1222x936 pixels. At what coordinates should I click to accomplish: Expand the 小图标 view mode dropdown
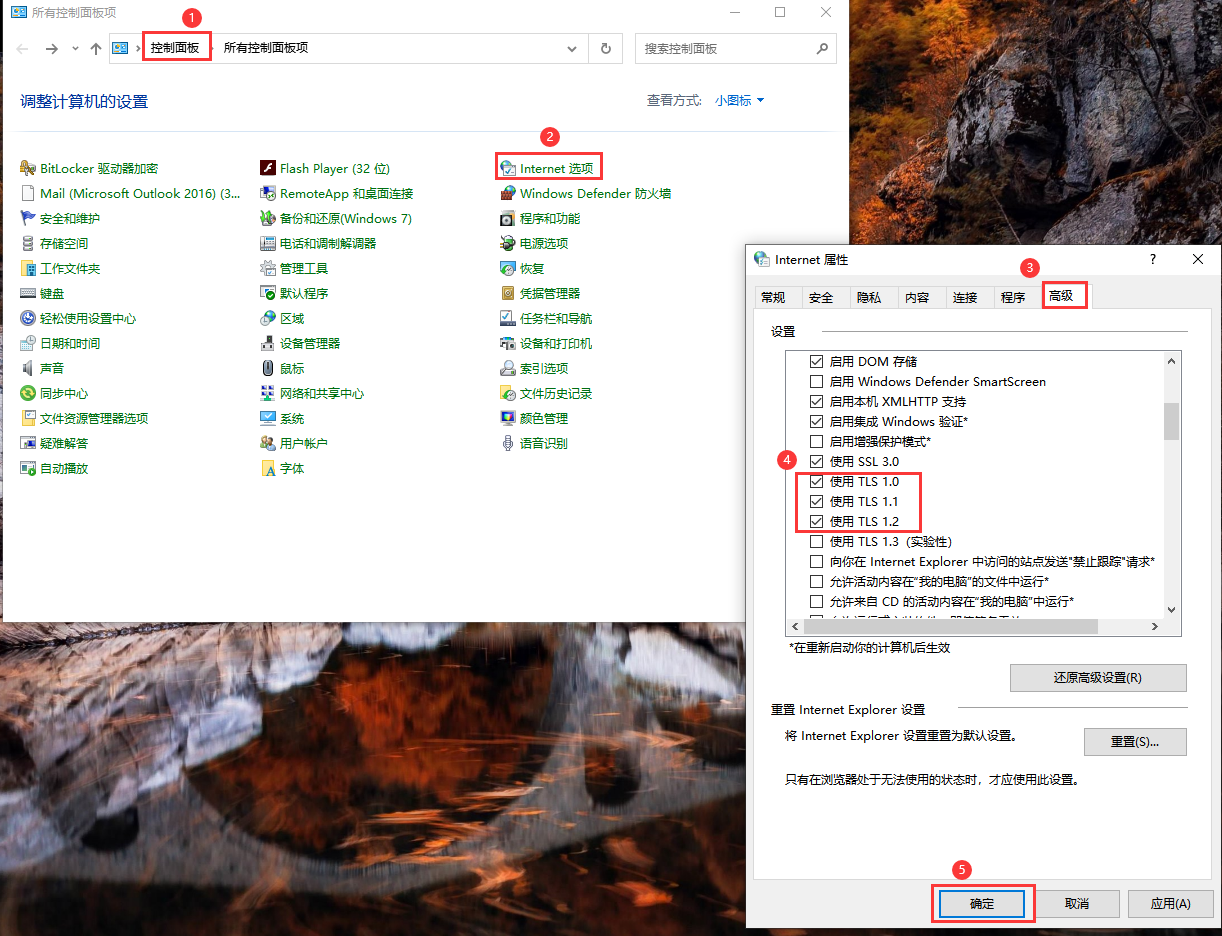coord(739,101)
